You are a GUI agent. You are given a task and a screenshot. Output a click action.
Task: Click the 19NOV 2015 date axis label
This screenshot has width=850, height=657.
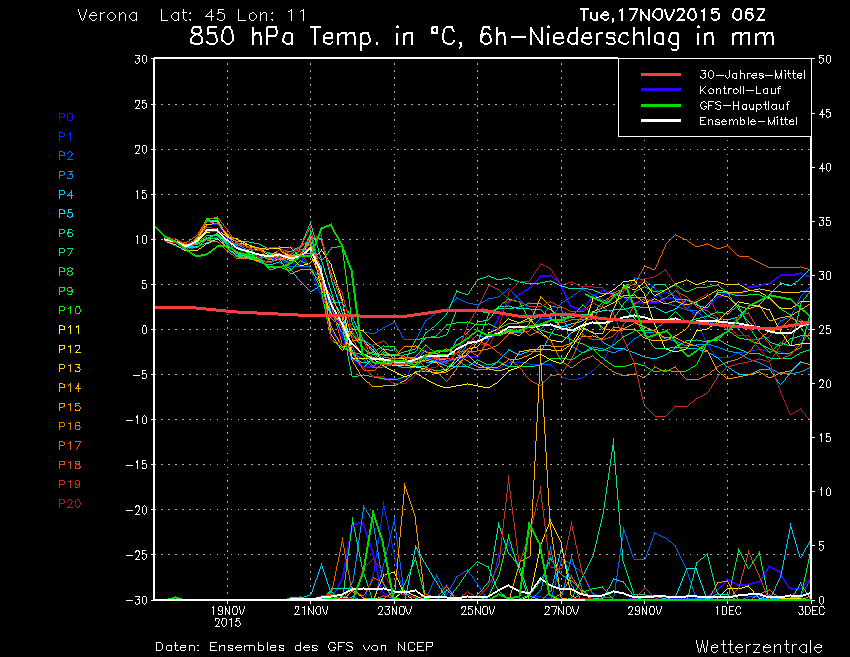click(x=228, y=617)
